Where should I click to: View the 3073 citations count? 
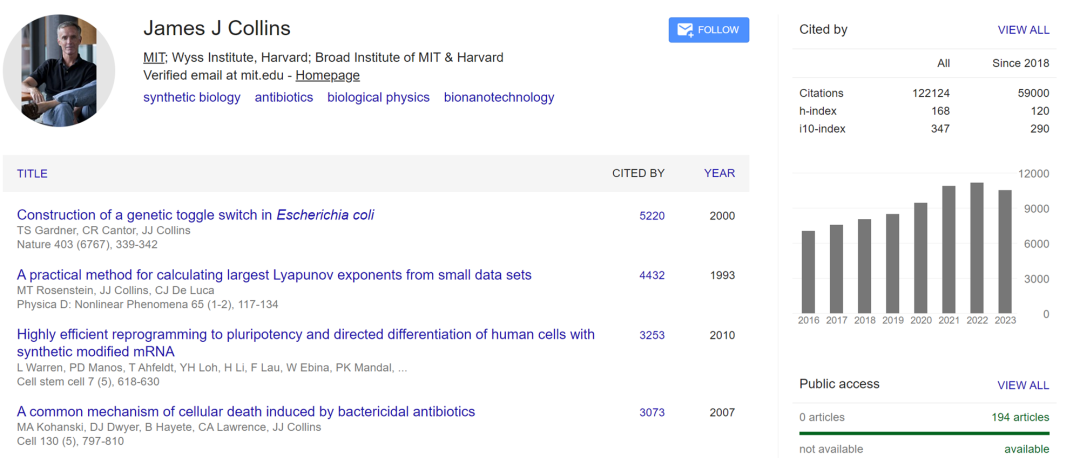point(652,412)
